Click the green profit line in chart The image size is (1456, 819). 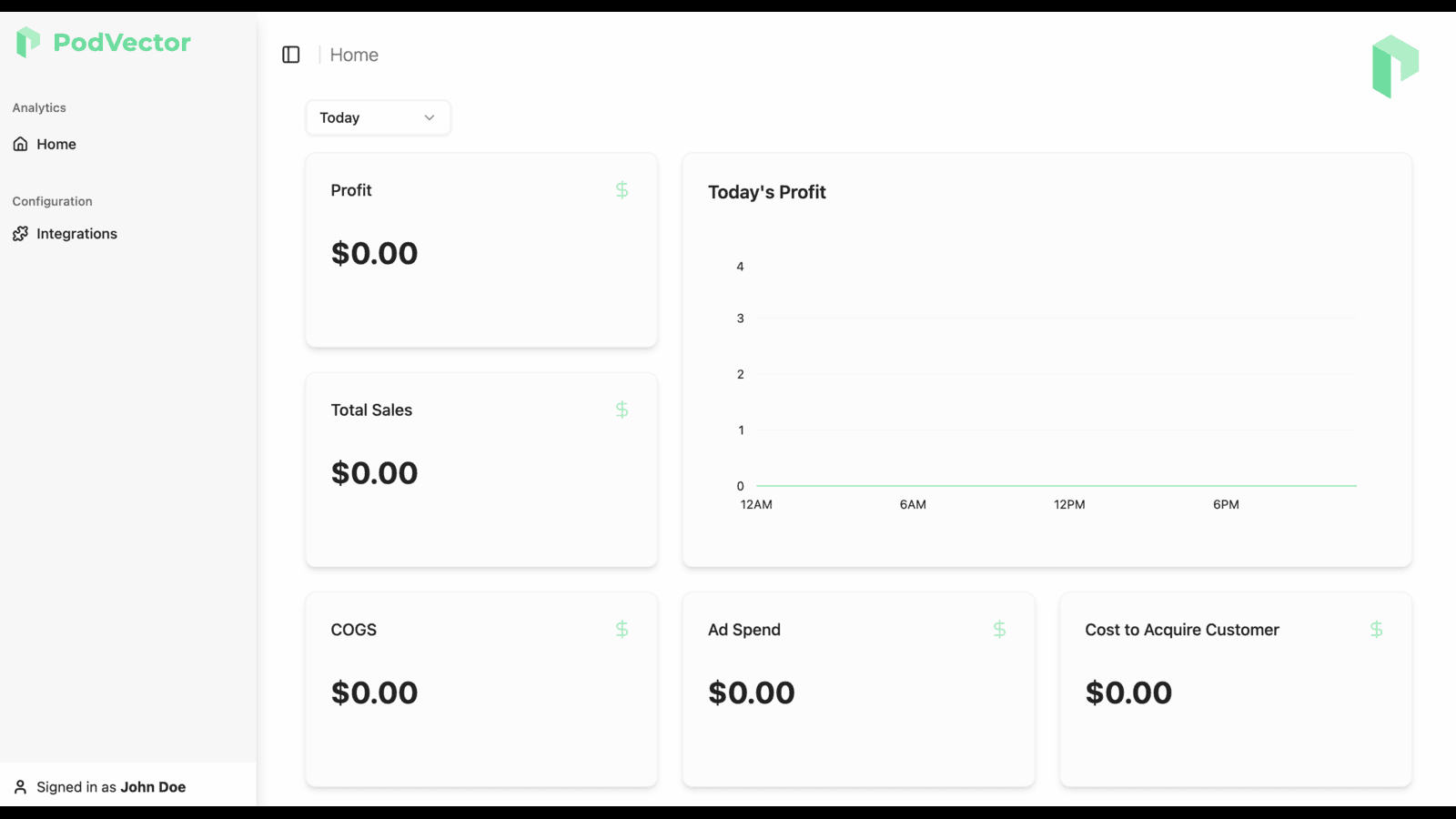pyautogui.click(x=1056, y=486)
